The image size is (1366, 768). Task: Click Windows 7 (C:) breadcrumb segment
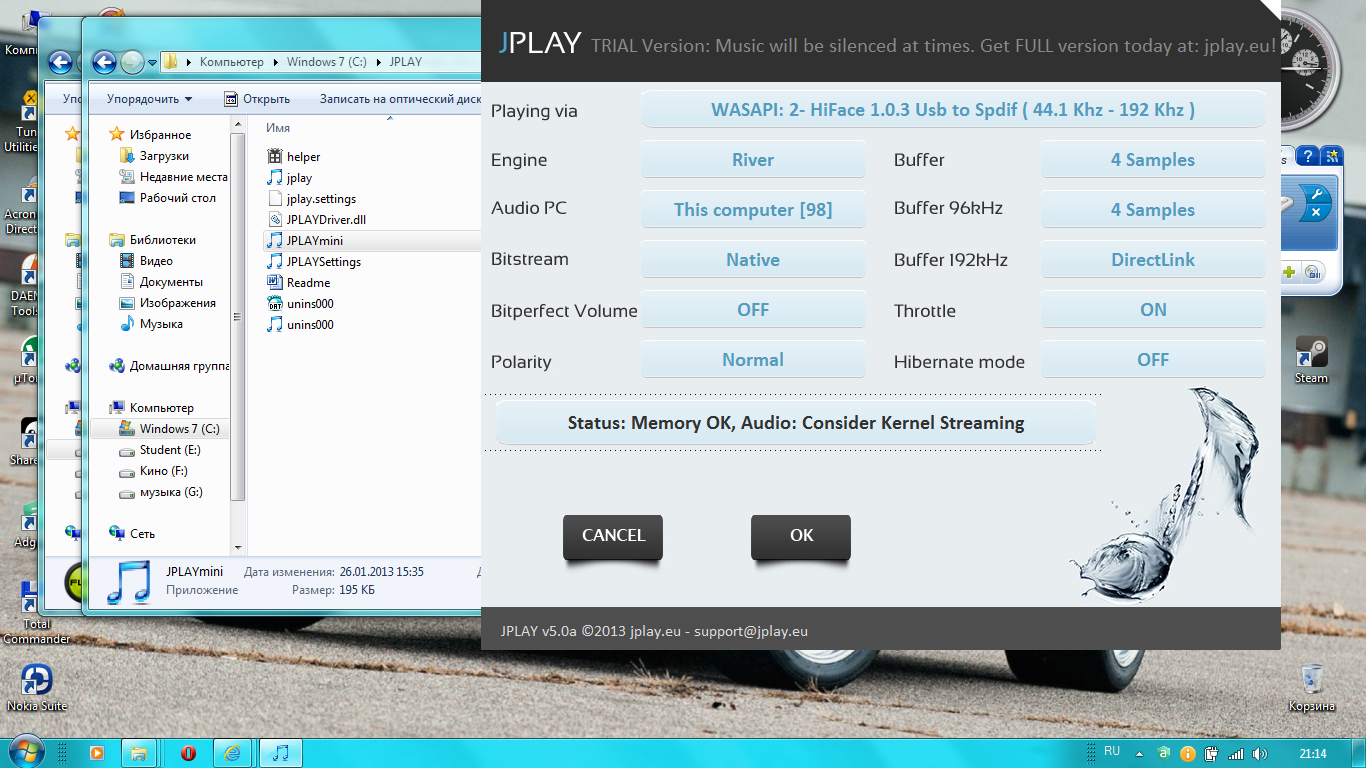coord(325,62)
